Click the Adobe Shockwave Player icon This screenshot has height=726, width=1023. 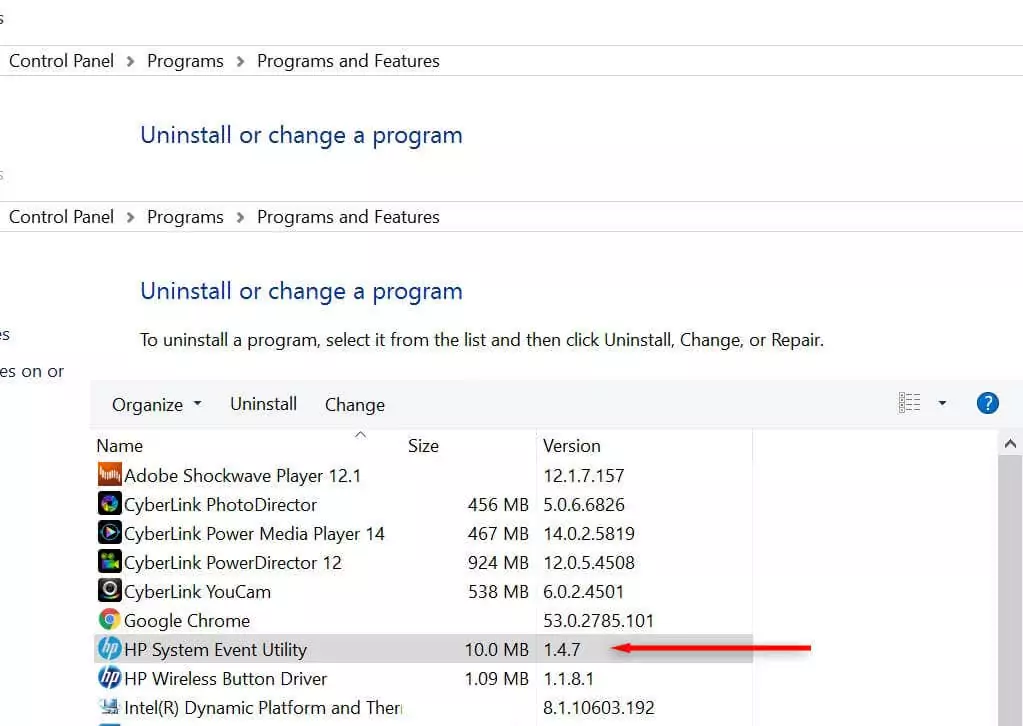[x=110, y=474]
